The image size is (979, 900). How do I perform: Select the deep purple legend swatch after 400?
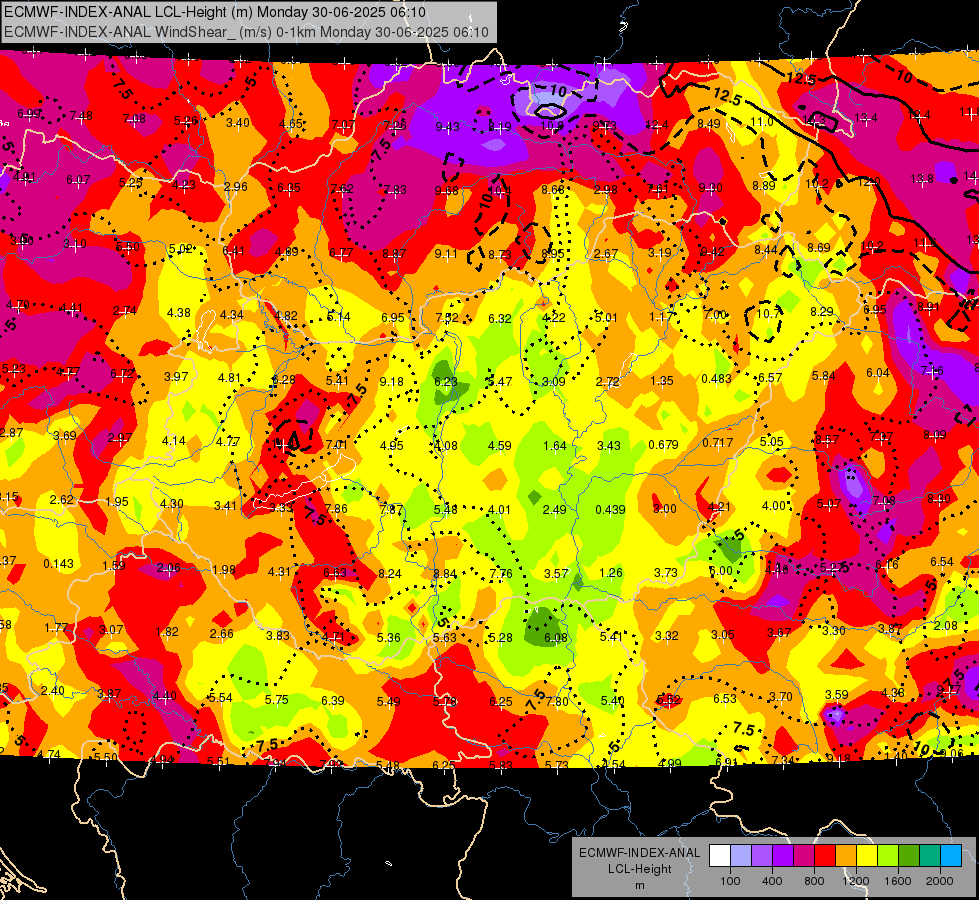pos(783,856)
